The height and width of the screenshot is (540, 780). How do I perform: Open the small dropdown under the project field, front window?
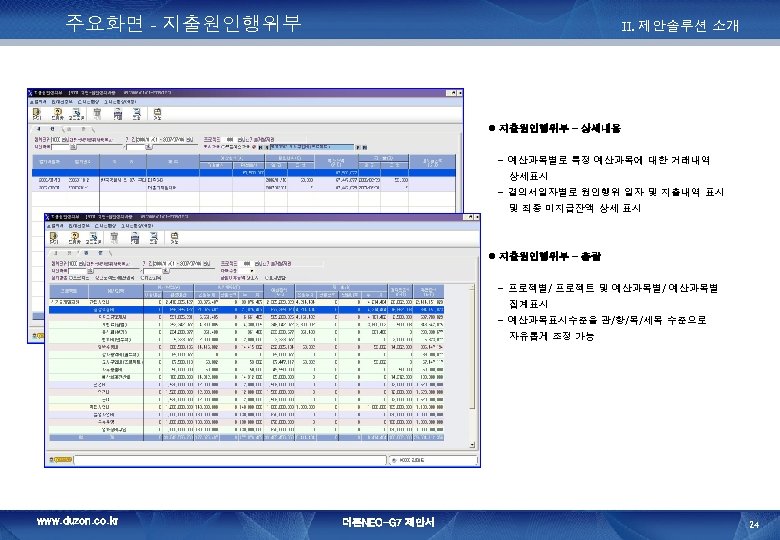pyautogui.click(x=252, y=271)
